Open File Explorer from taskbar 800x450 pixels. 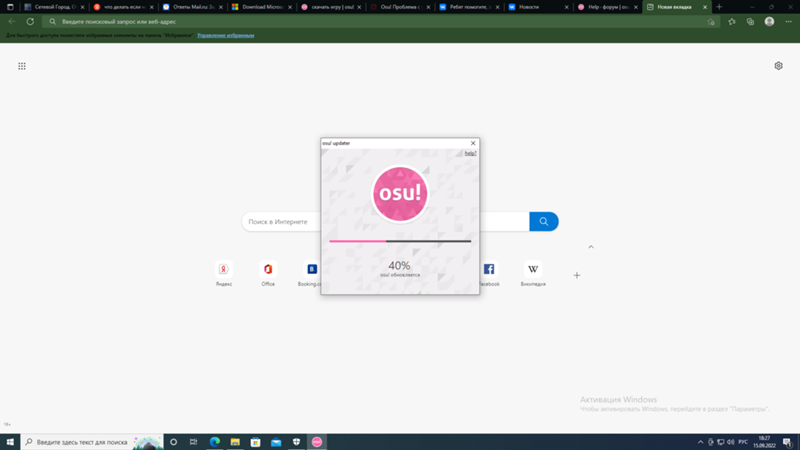click(x=235, y=442)
